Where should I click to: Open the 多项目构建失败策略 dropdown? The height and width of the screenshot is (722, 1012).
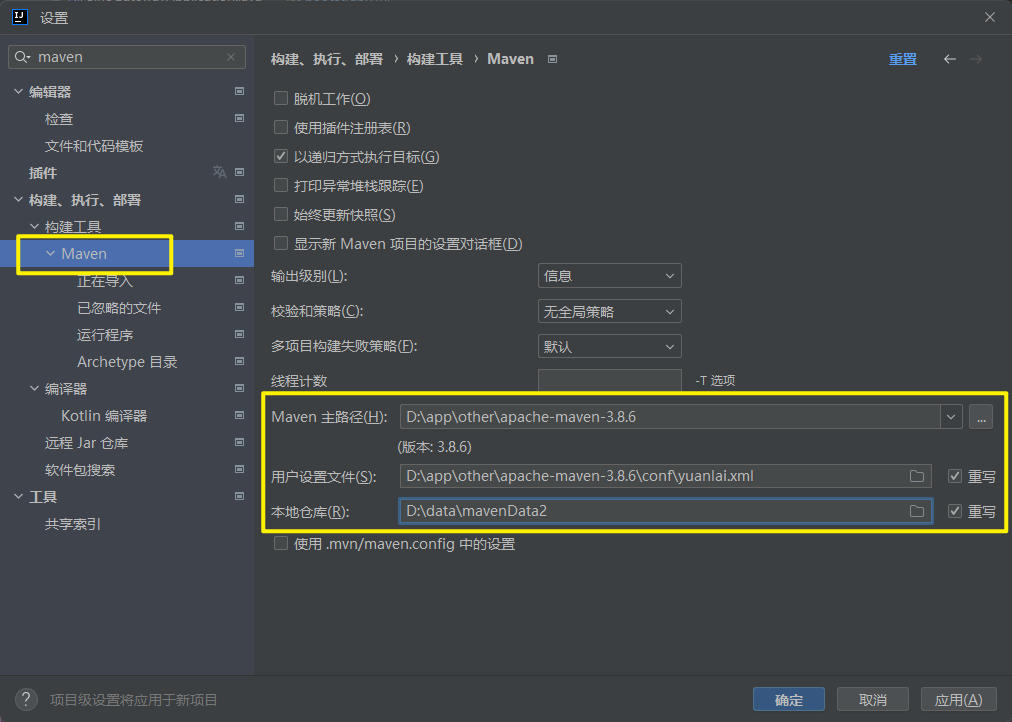point(609,347)
